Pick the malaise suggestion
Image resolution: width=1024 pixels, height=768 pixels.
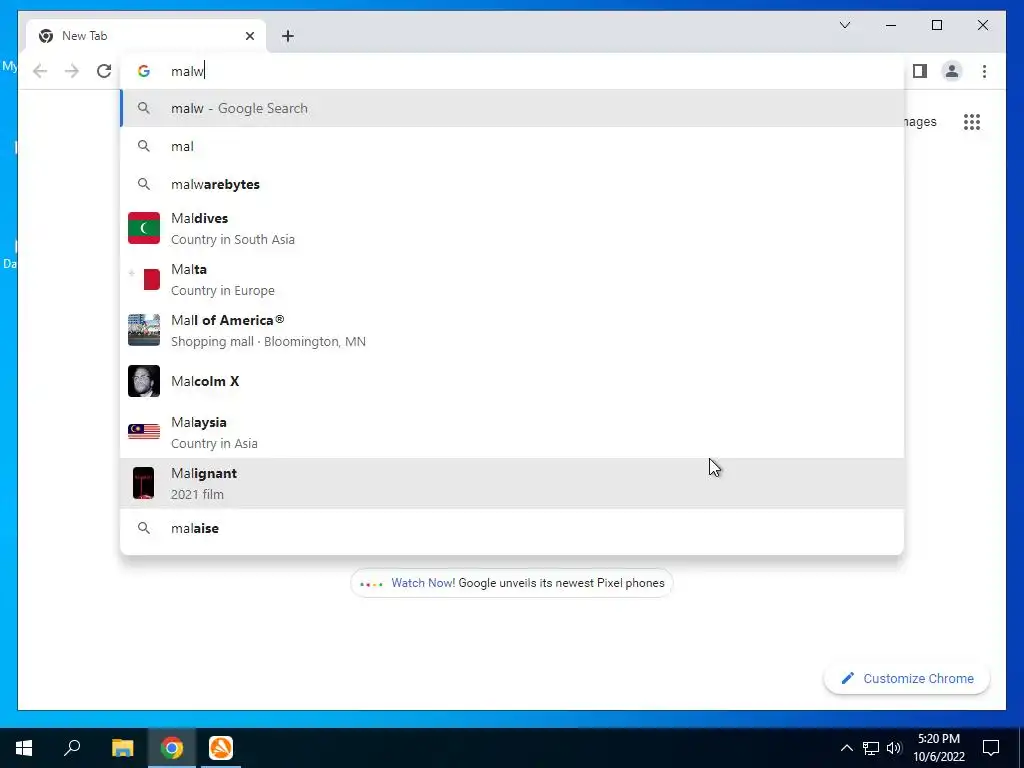click(x=512, y=528)
